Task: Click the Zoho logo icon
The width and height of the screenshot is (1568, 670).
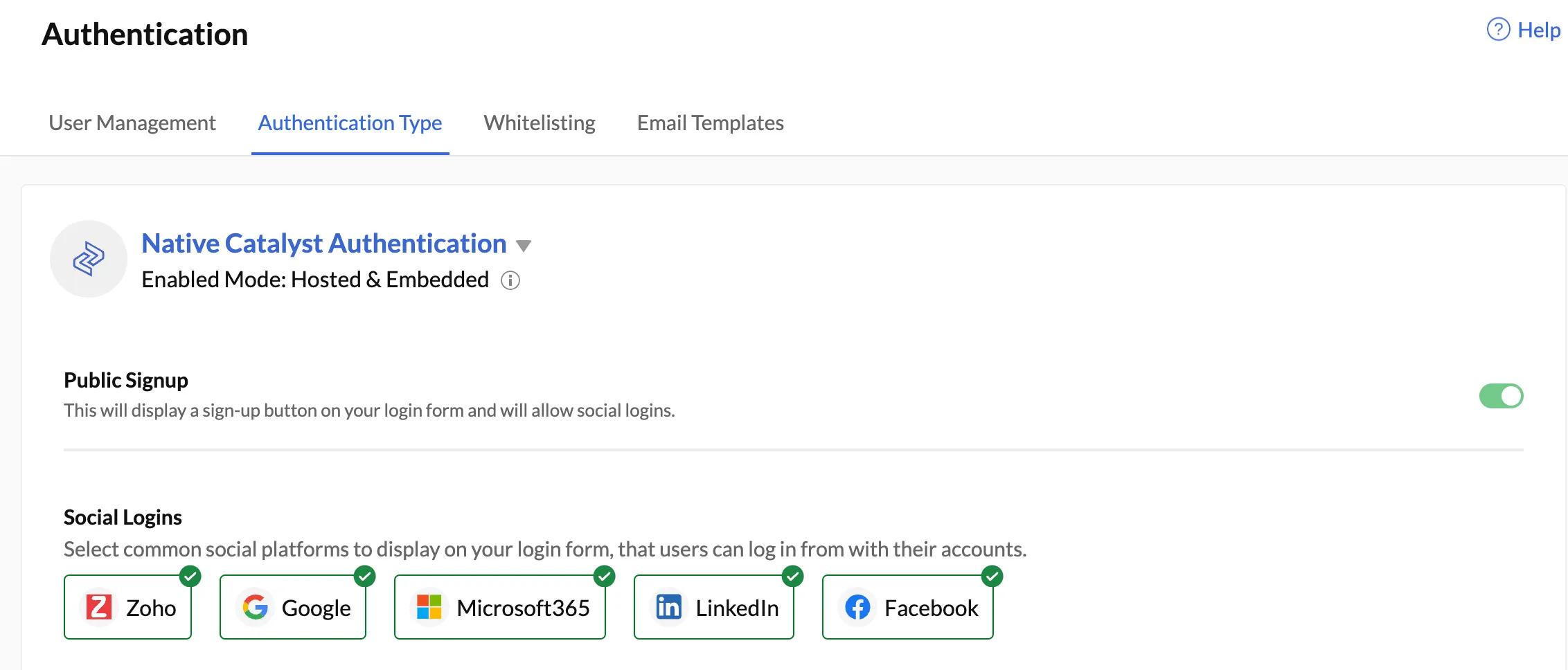Action: [x=99, y=607]
